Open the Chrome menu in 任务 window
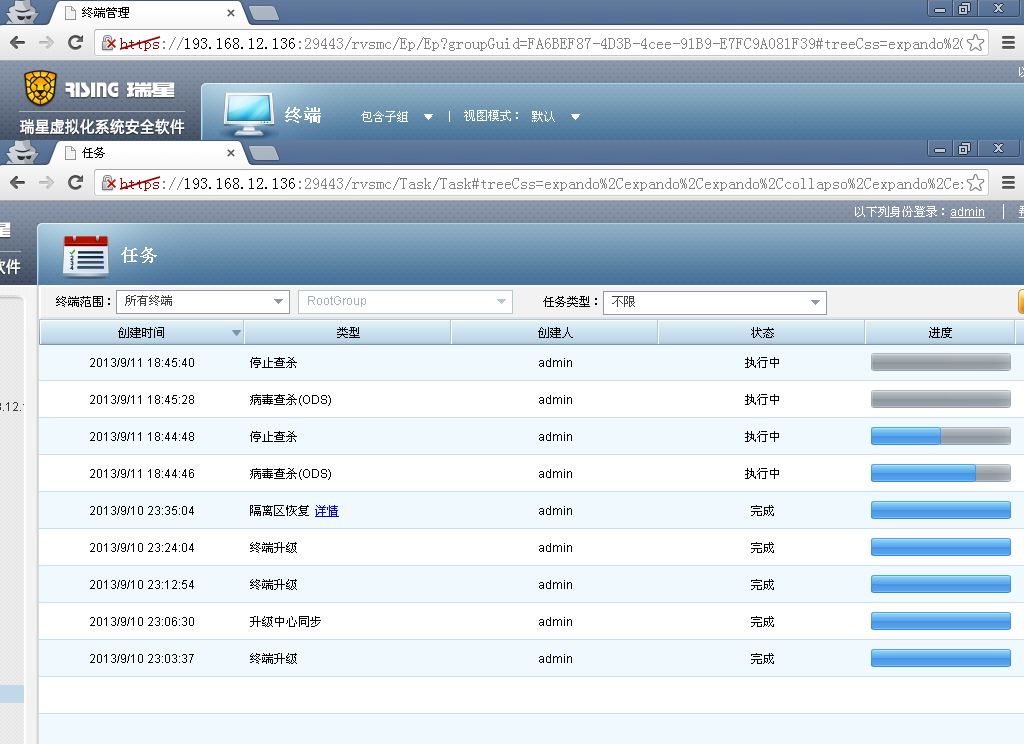Screen dimensions: 1024x744 click(1008, 183)
